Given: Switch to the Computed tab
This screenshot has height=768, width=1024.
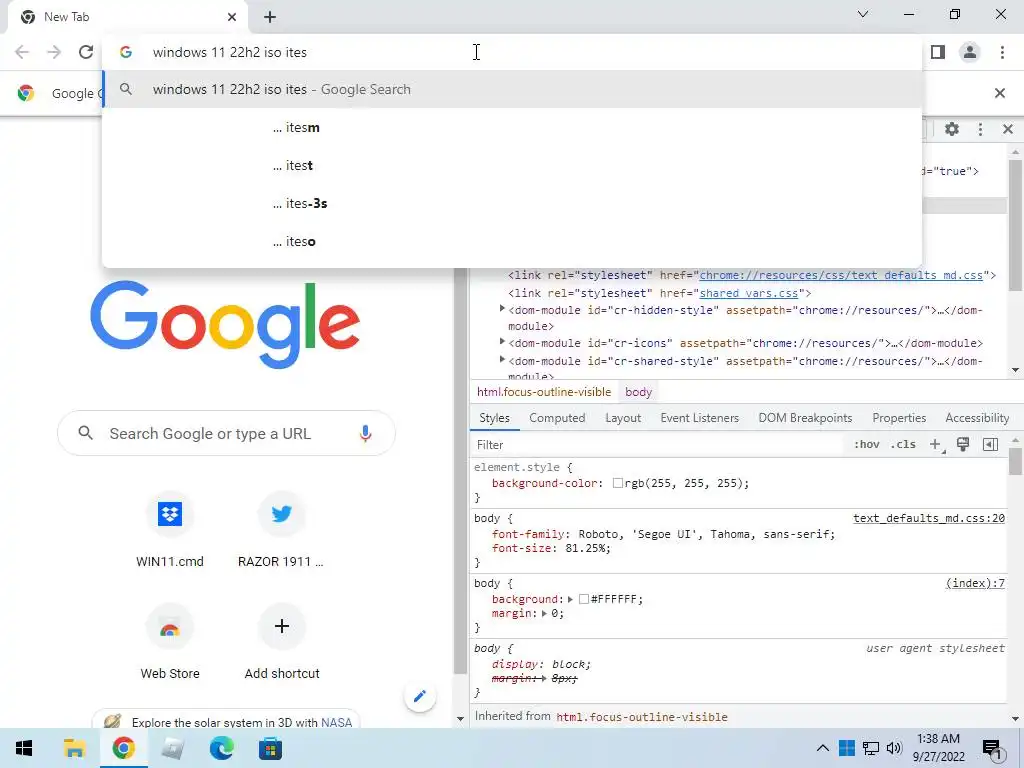Looking at the screenshot, I should pos(557,418).
